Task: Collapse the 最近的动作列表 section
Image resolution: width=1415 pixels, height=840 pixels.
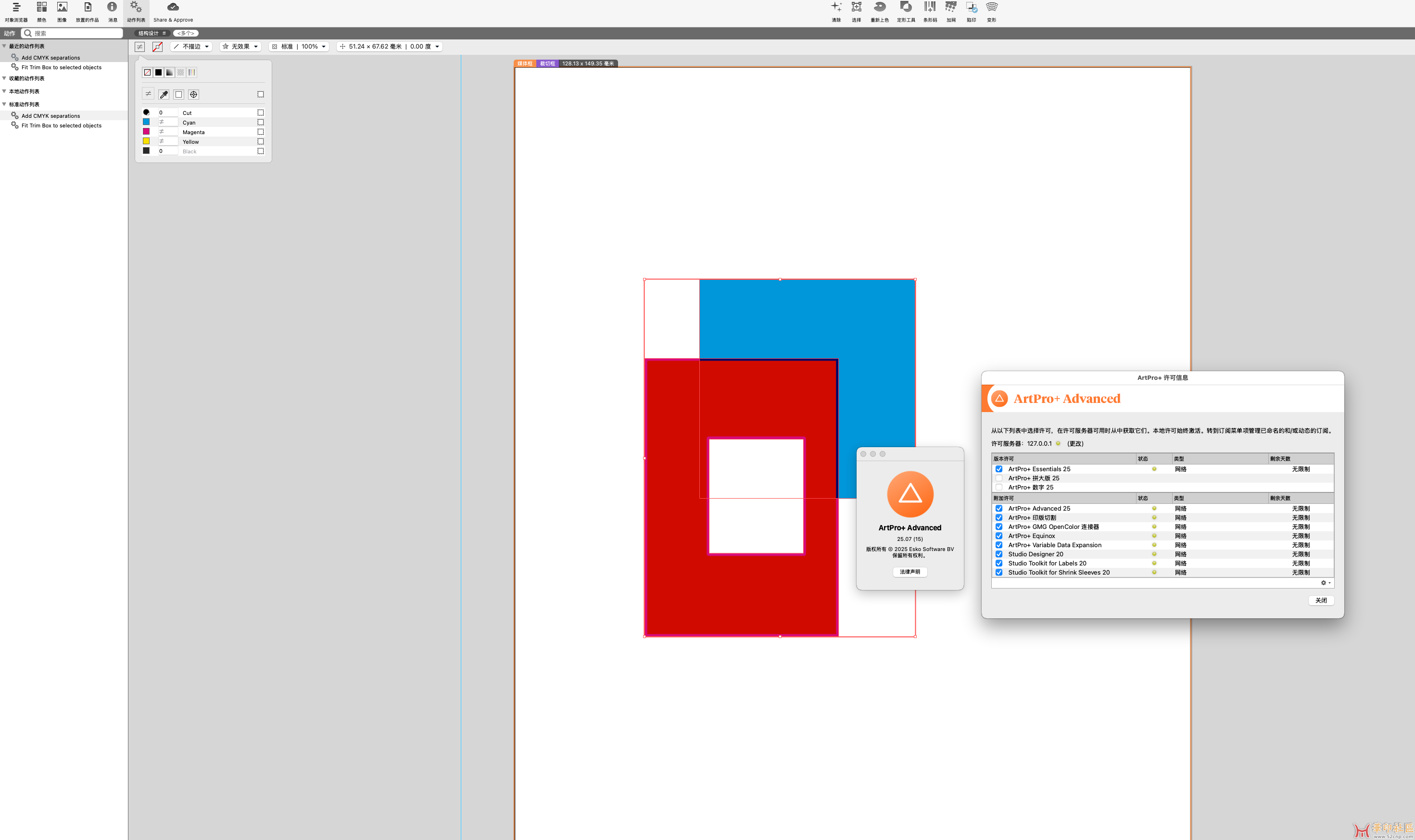Action: (x=4, y=46)
